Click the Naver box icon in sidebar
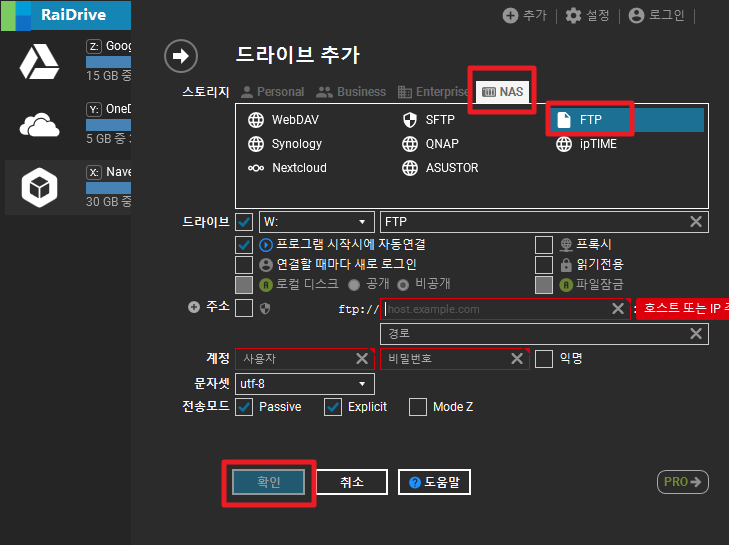The image size is (729, 545). pyautogui.click(x=40, y=187)
